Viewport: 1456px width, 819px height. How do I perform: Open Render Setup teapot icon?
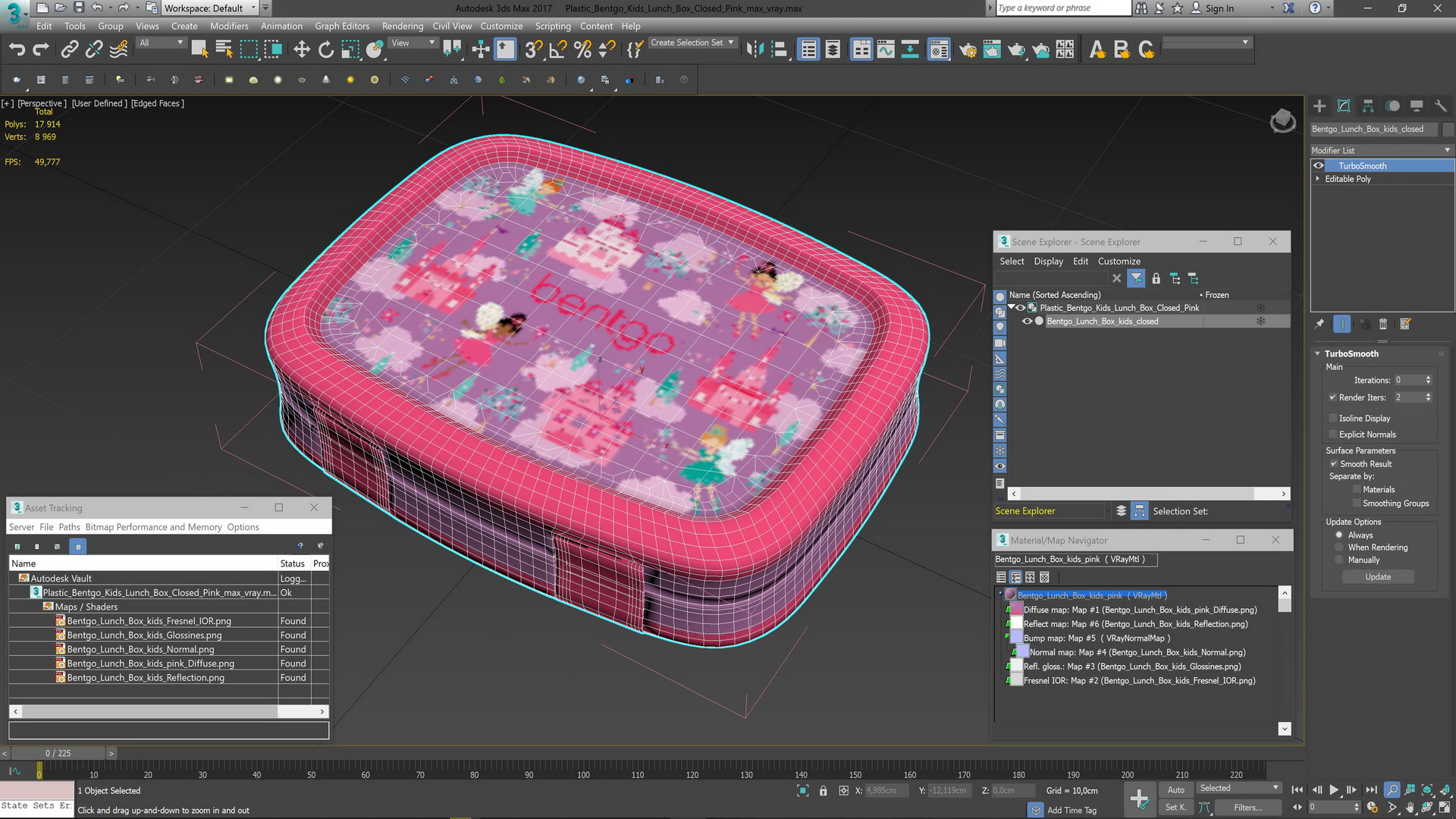point(968,50)
